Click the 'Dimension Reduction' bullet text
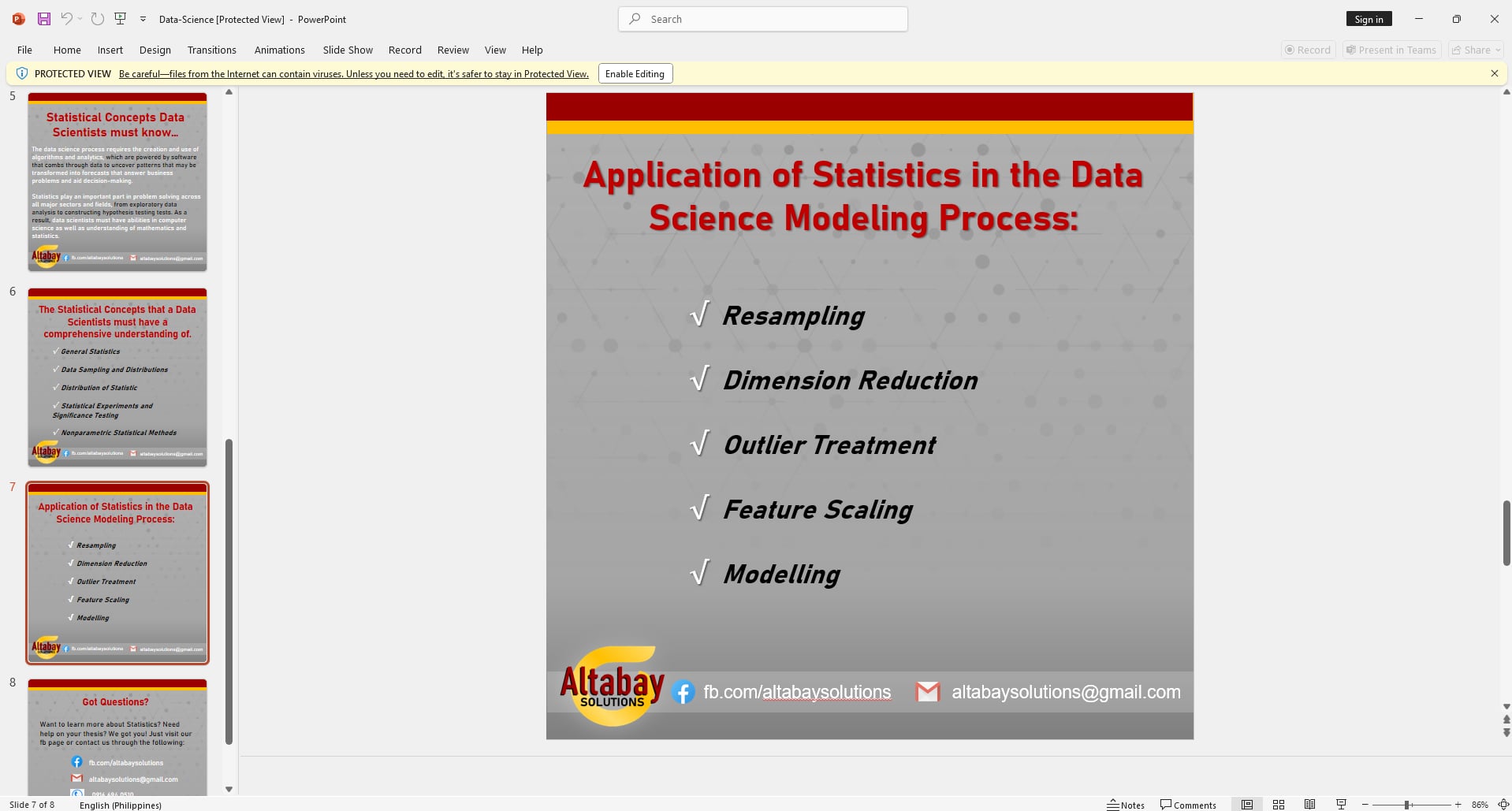The image size is (1512, 811). pyautogui.click(x=851, y=380)
